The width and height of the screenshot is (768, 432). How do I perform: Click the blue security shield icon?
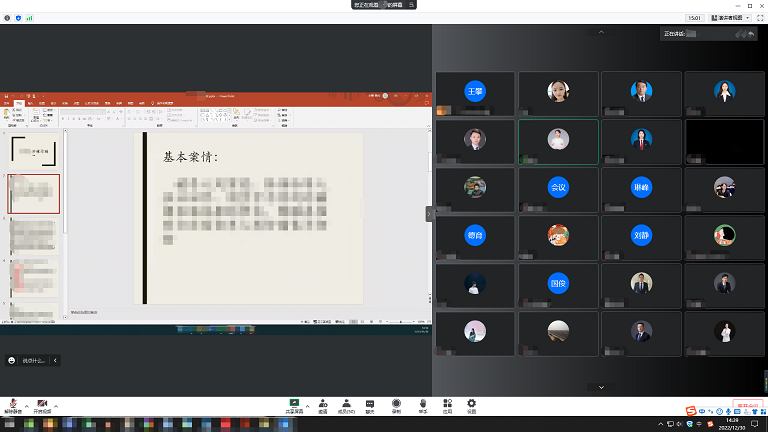[18, 18]
